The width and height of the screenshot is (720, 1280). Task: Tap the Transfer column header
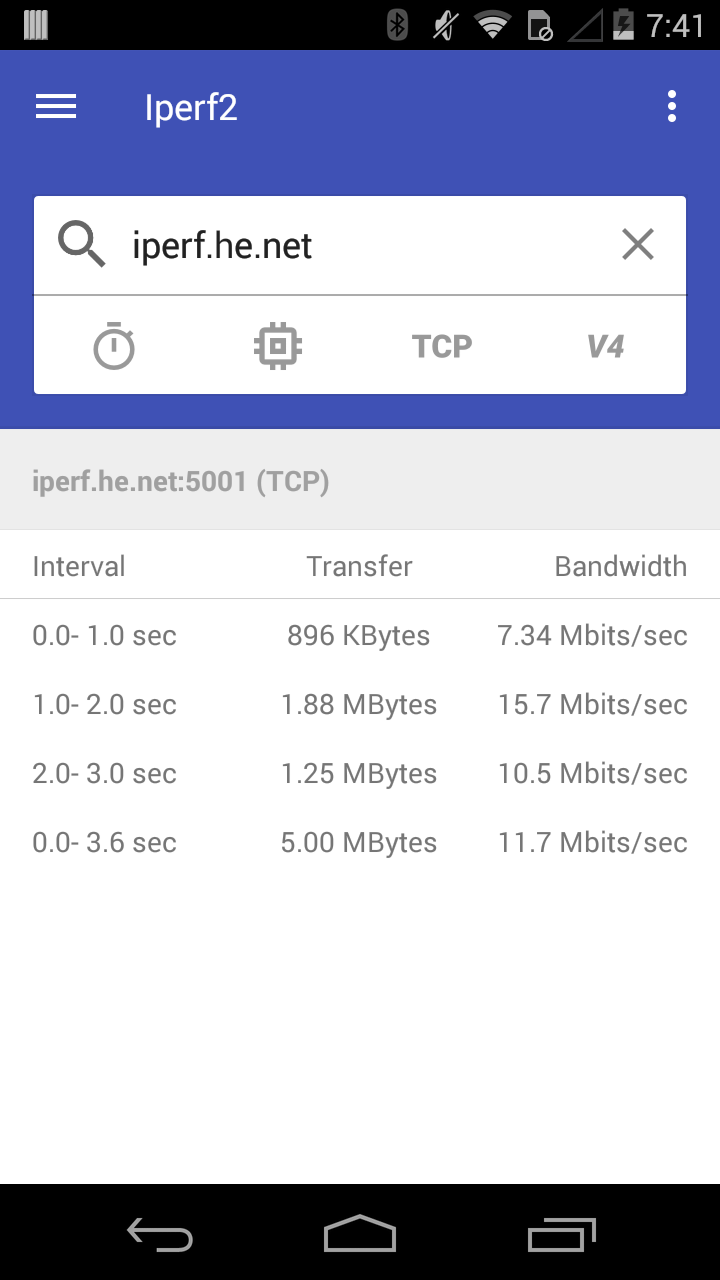pyautogui.click(x=359, y=566)
